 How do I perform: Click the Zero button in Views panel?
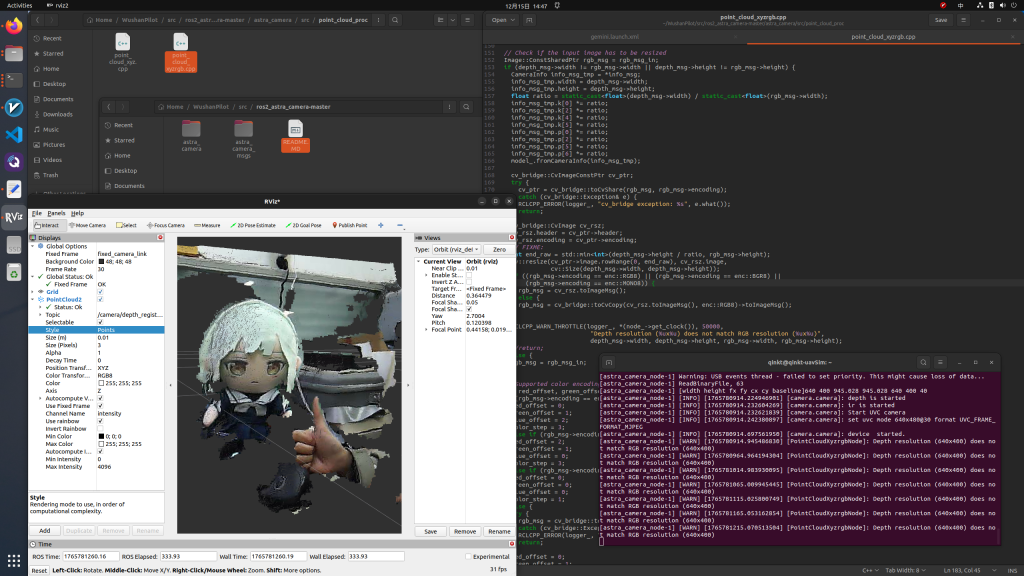(x=499, y=249)
